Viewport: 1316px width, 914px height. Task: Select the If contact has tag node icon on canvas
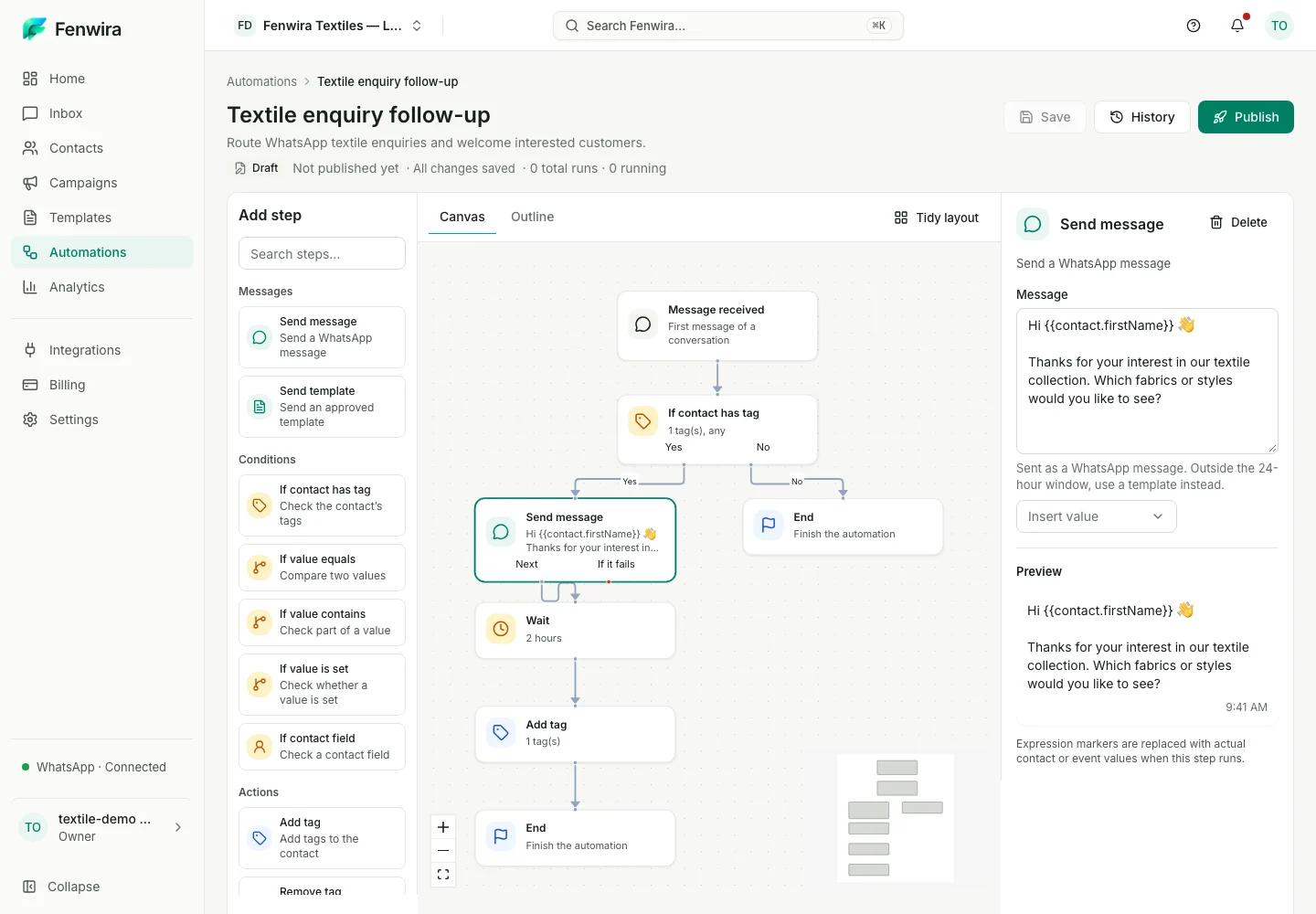[x=643, y=420]
